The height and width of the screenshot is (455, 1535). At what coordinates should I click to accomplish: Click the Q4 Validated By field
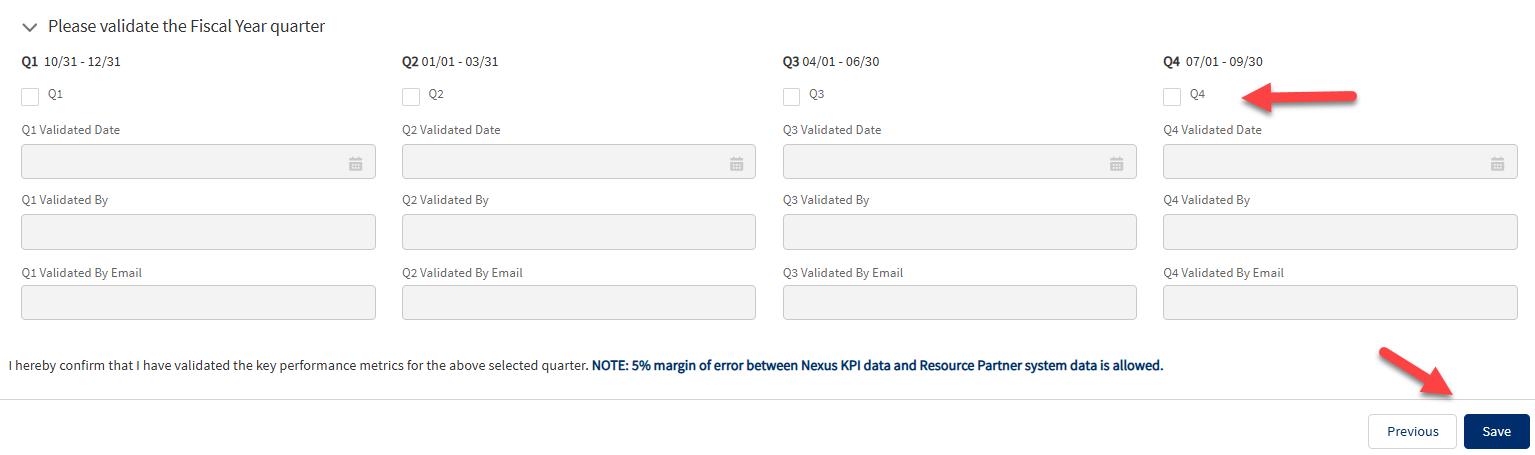coord(1340,232)
